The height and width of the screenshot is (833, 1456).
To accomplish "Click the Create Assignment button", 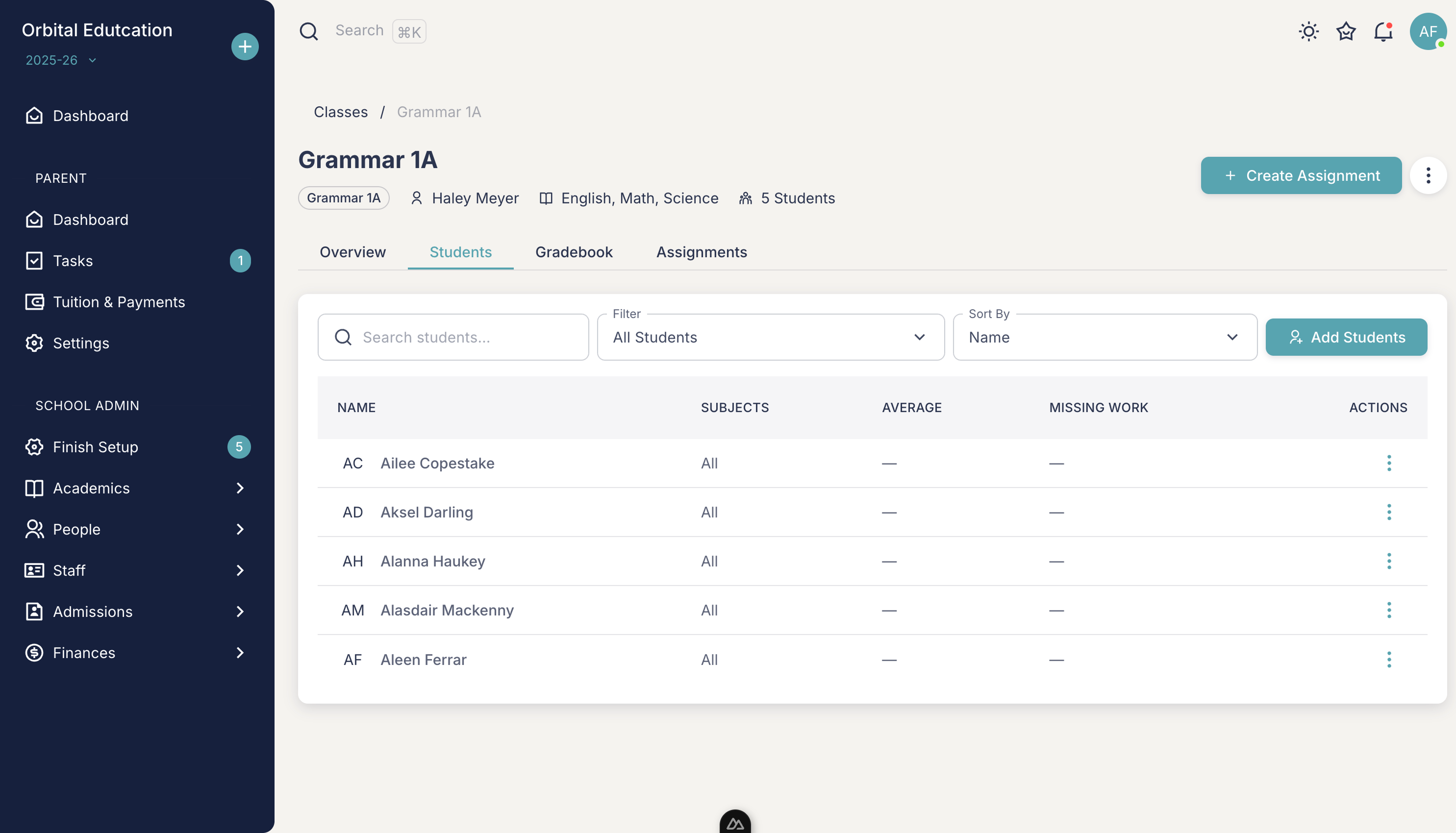I will pos(1300,175).
